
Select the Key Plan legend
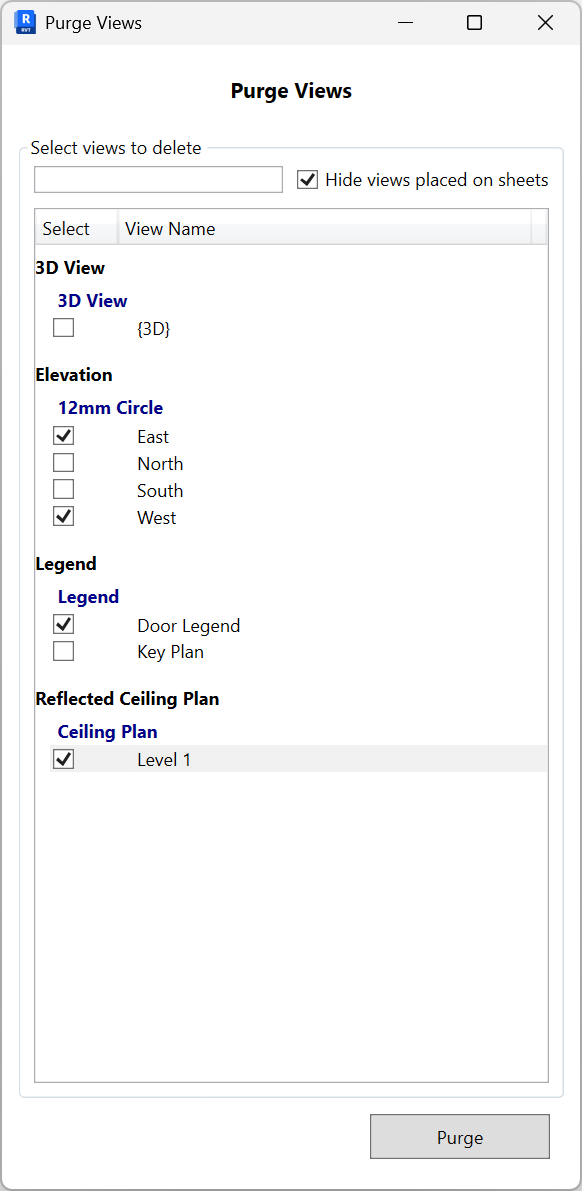pos(63,651)
